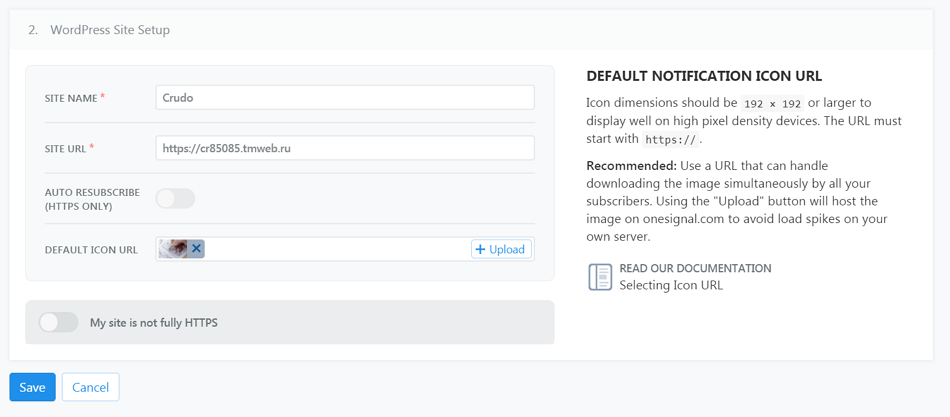Screen dimensions: 950x417
Task: Click the Site URL input field
Action: (x=345, y=148)
